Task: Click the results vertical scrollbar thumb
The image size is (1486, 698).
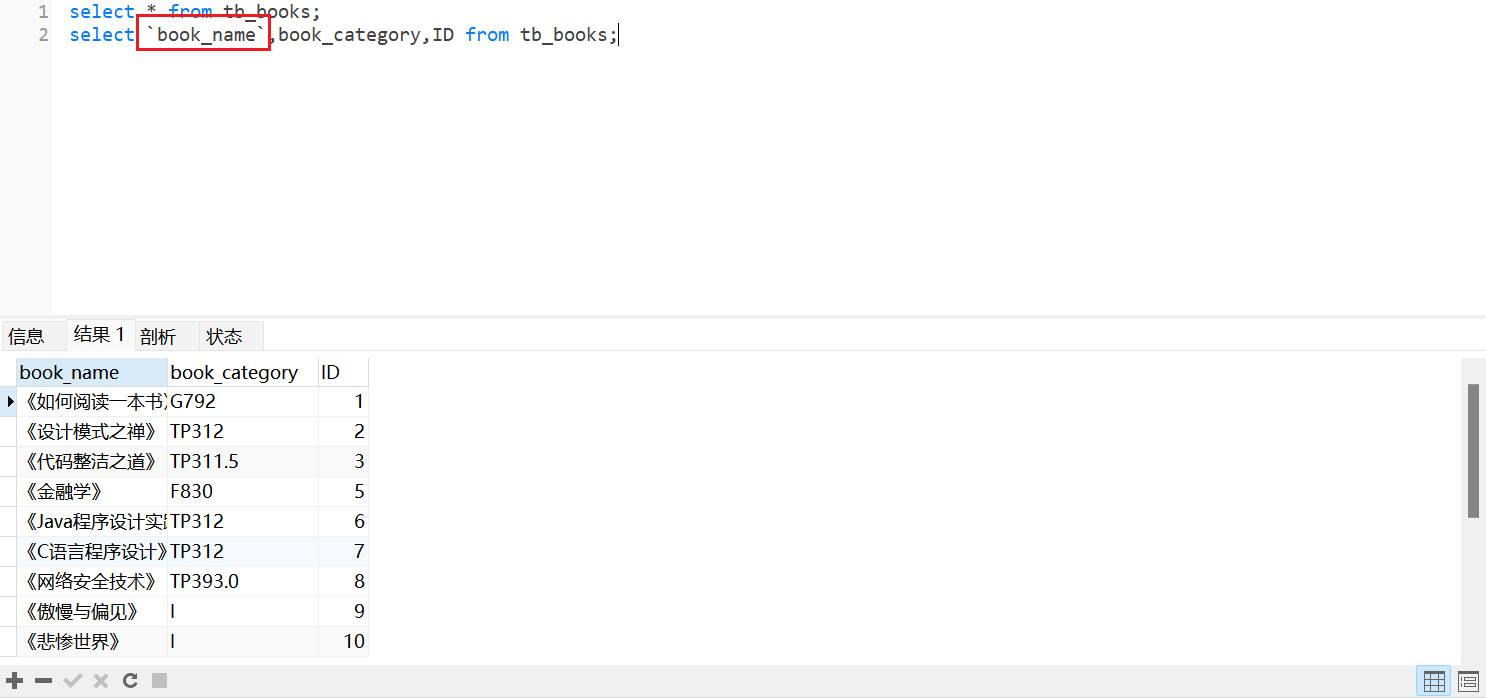Action: (x=1473, y=450)
